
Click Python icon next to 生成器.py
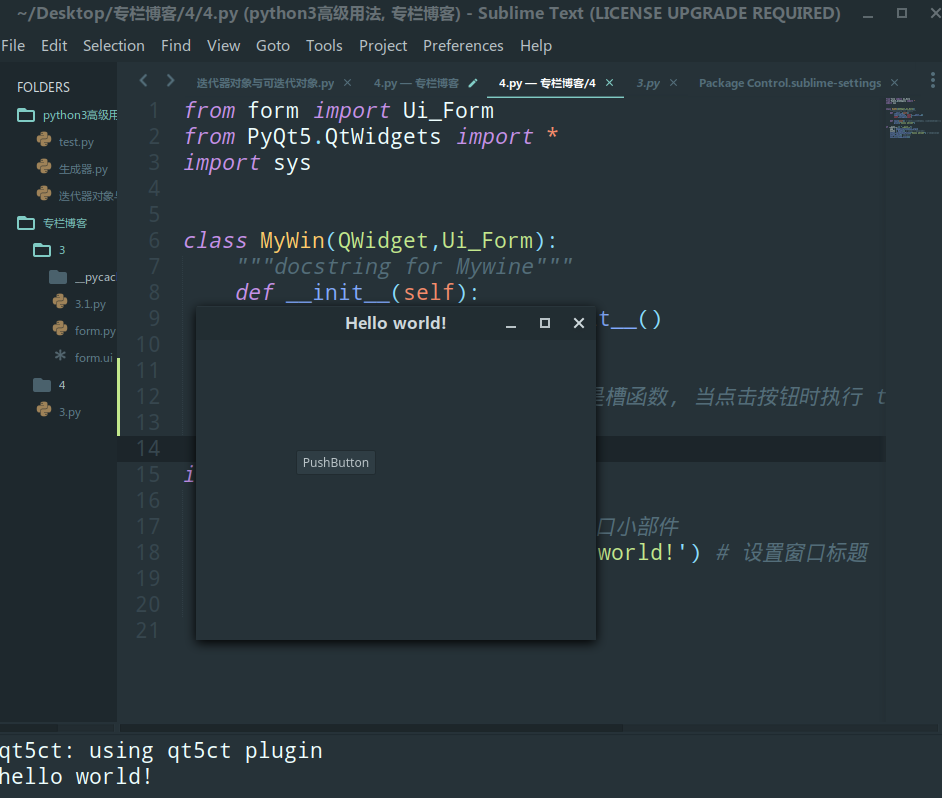44,166
